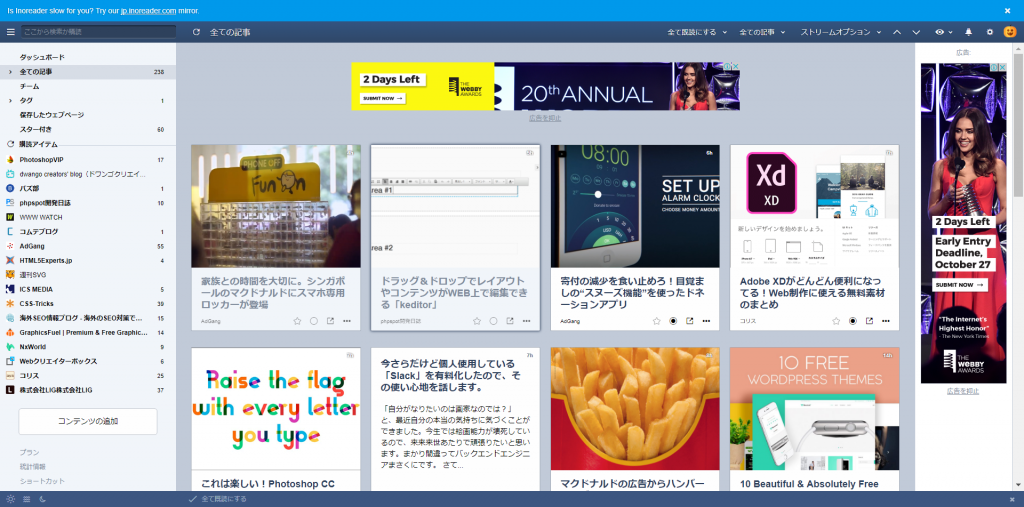Click 全て既読にする in bottom bar
The width and height of the screenshot is (1024, 507).
point(217,499)
